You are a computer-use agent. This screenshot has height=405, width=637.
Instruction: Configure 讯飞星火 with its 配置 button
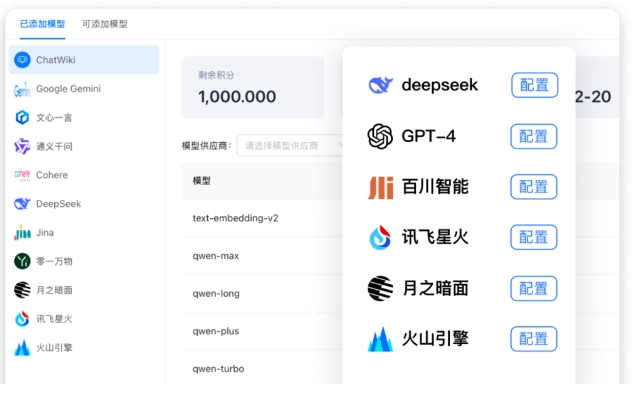[534, 238]
